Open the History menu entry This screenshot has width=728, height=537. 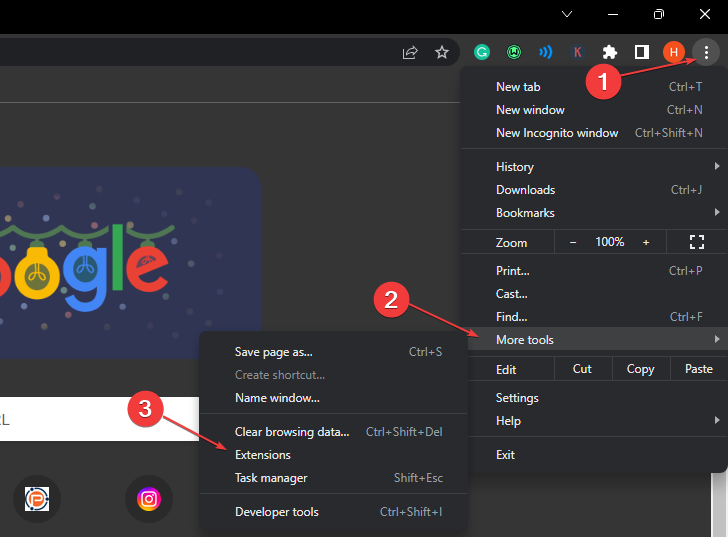pyautogui.click(x=594, y=167)
